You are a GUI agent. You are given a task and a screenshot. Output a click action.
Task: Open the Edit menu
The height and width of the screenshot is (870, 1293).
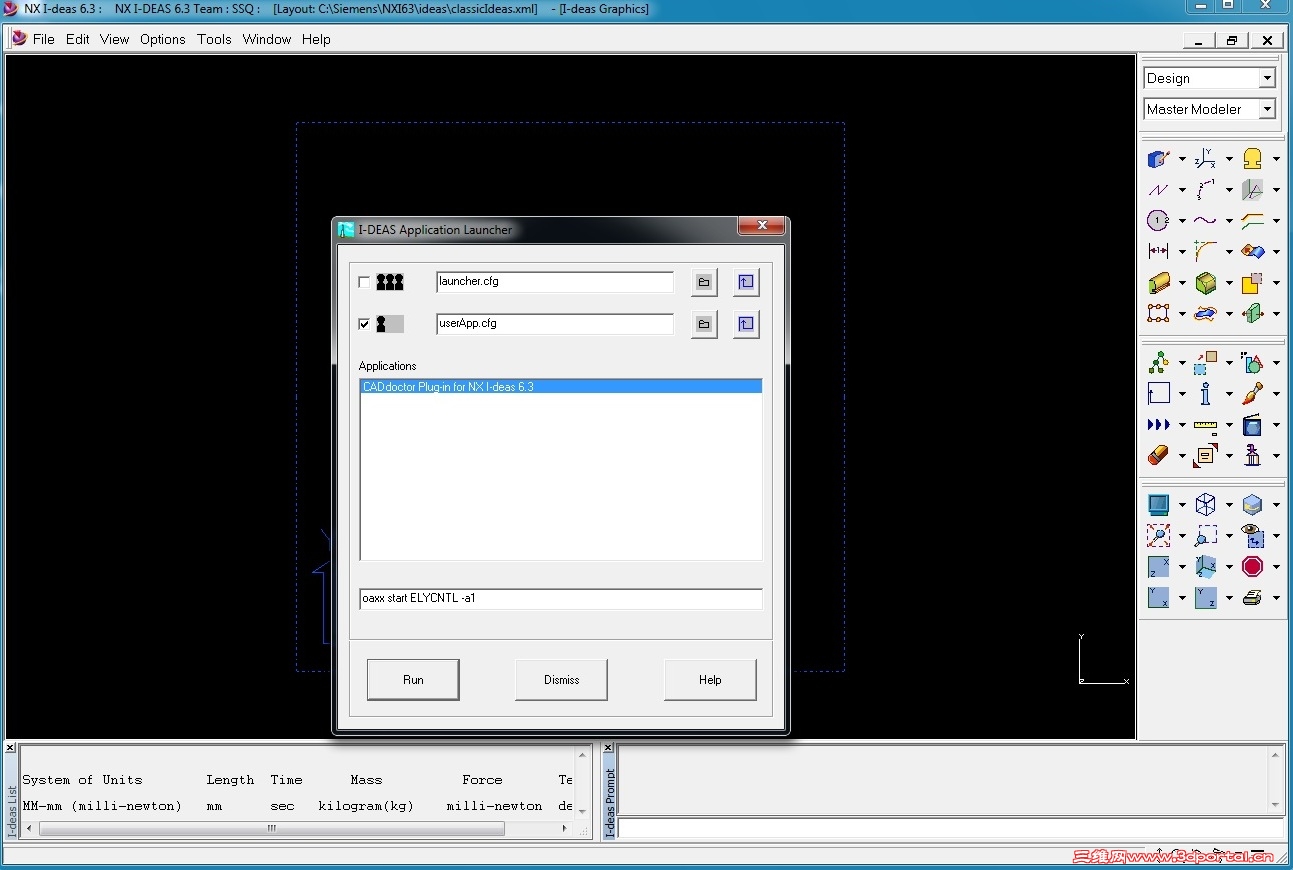click(78, 39)
